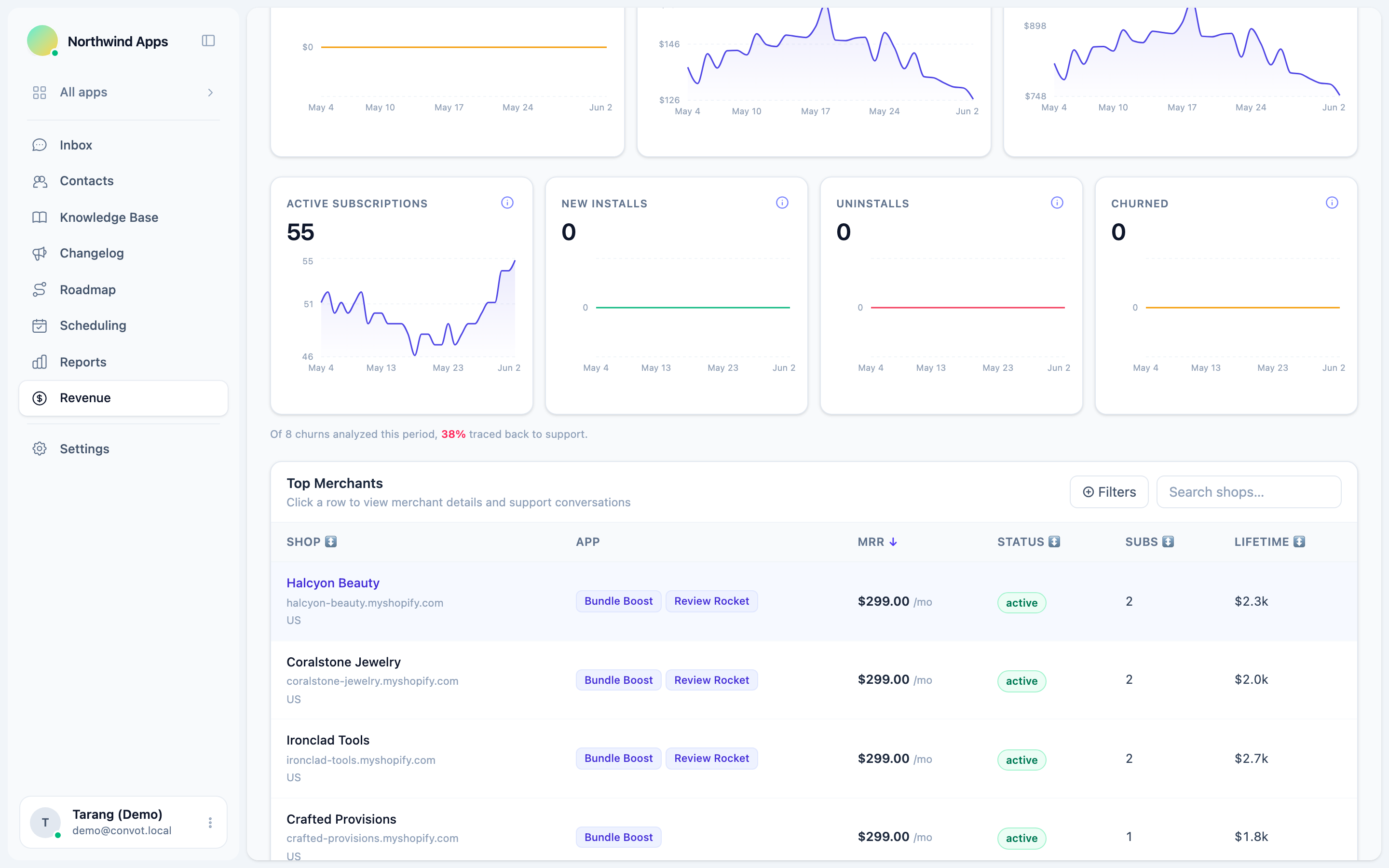The width and height of the screenshot is (1389, 868).
Task: Click Ironclad Tools' Bundle Boost tag
Action: pos(619,759)
